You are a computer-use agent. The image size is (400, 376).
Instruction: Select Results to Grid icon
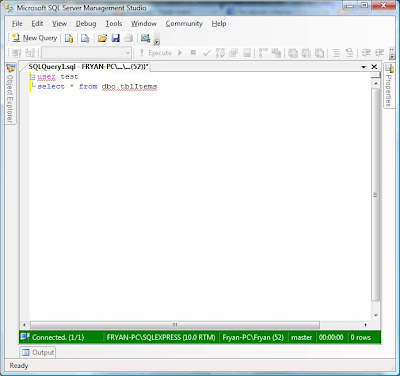(x=306, y=53)
